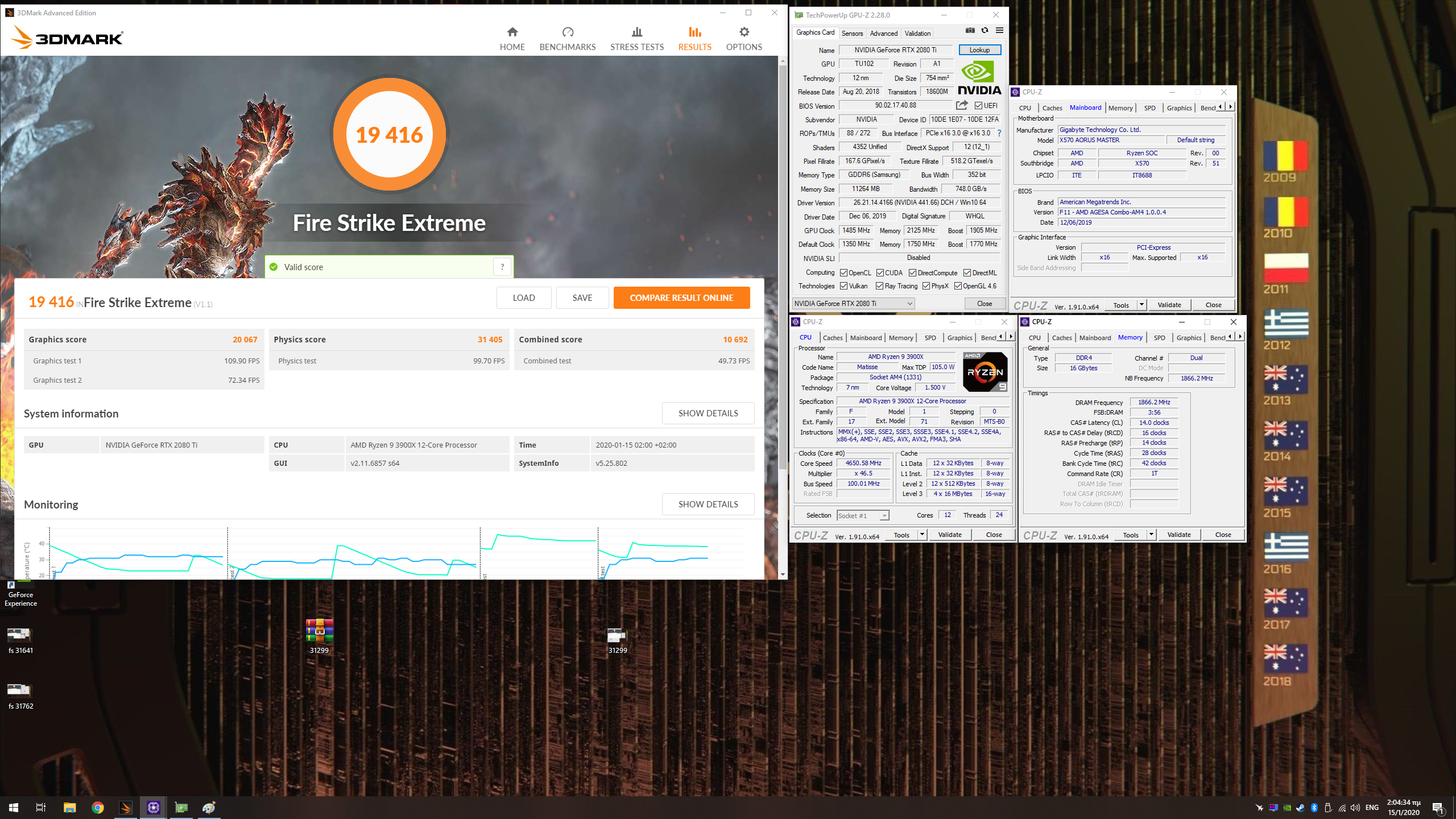Open the 3DMark HOME section
Screen dimensions: 1456x819
pyautogui.click(x=512, y=39)
